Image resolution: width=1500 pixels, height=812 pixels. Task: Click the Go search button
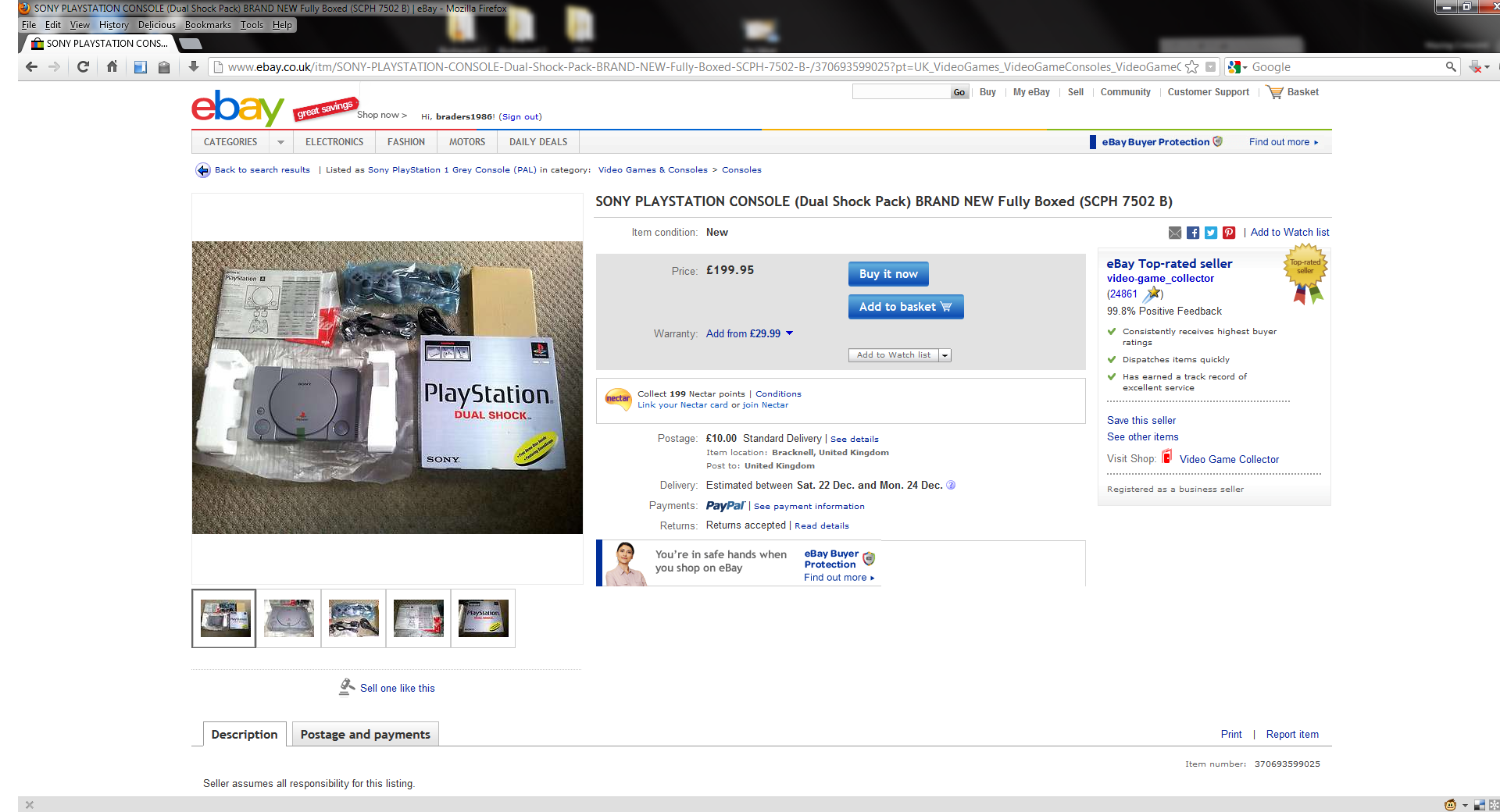click(x=959, y=92)
